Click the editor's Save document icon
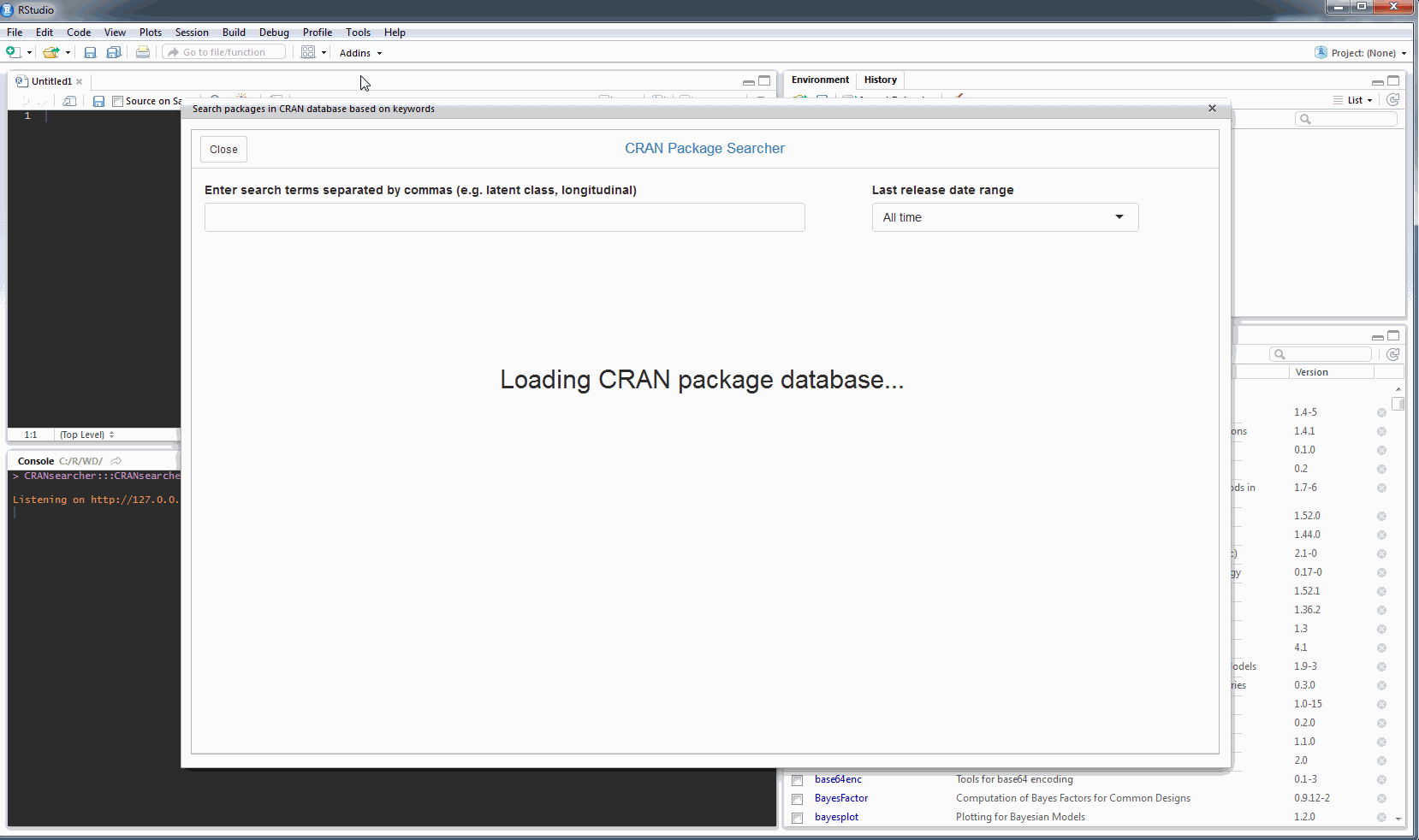 pos(98,101)
